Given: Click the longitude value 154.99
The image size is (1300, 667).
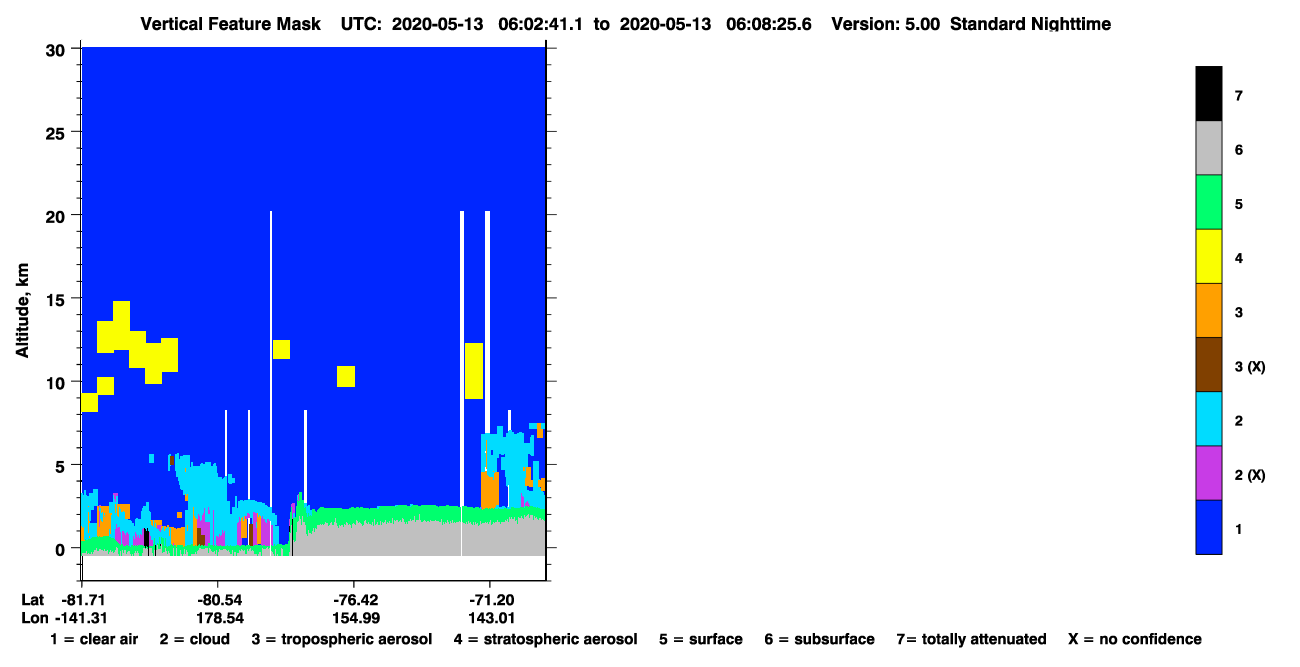Looking at the screenshot, I should pyautogui.click(x=355, y=618).
